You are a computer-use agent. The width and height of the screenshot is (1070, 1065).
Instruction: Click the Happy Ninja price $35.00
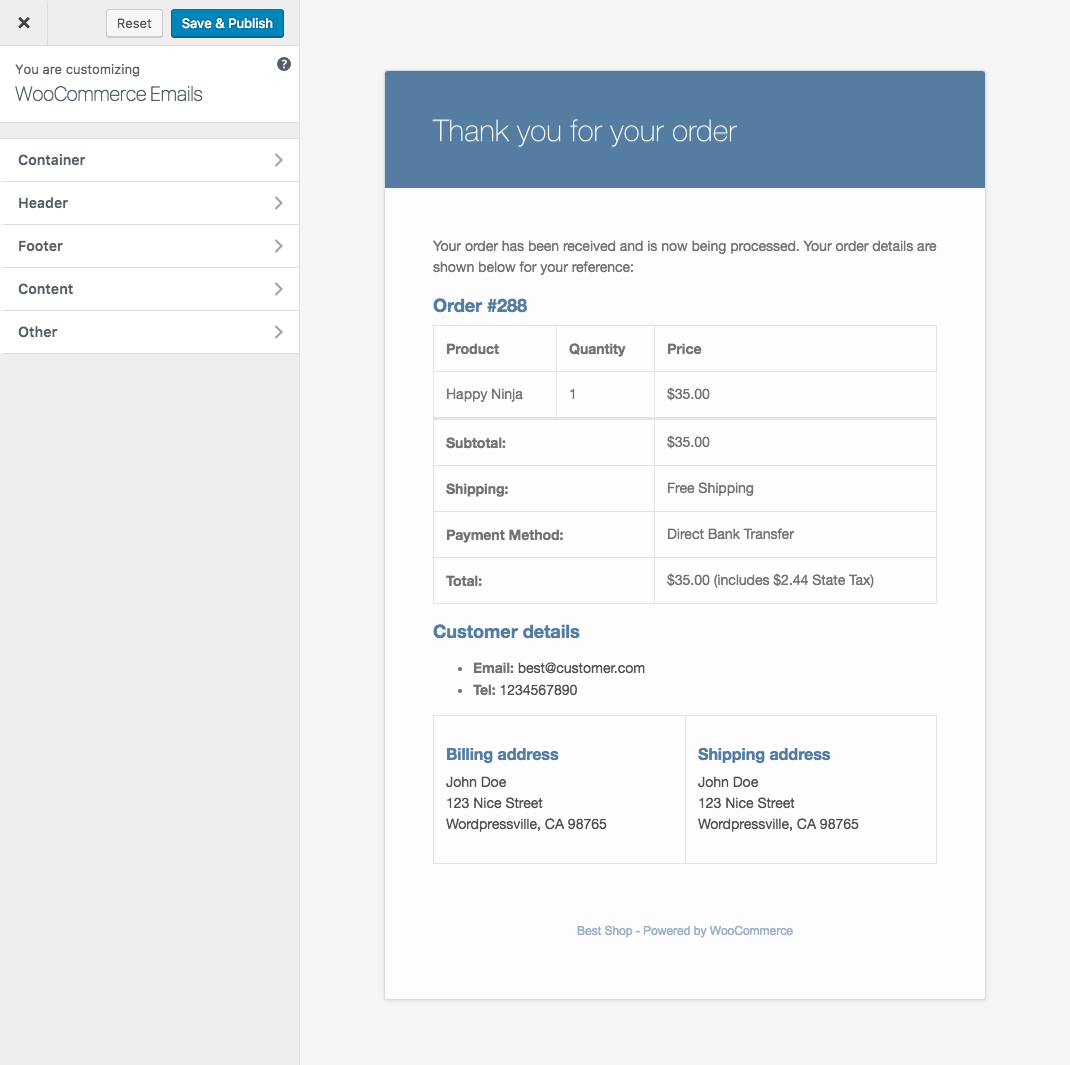[688, 394]
